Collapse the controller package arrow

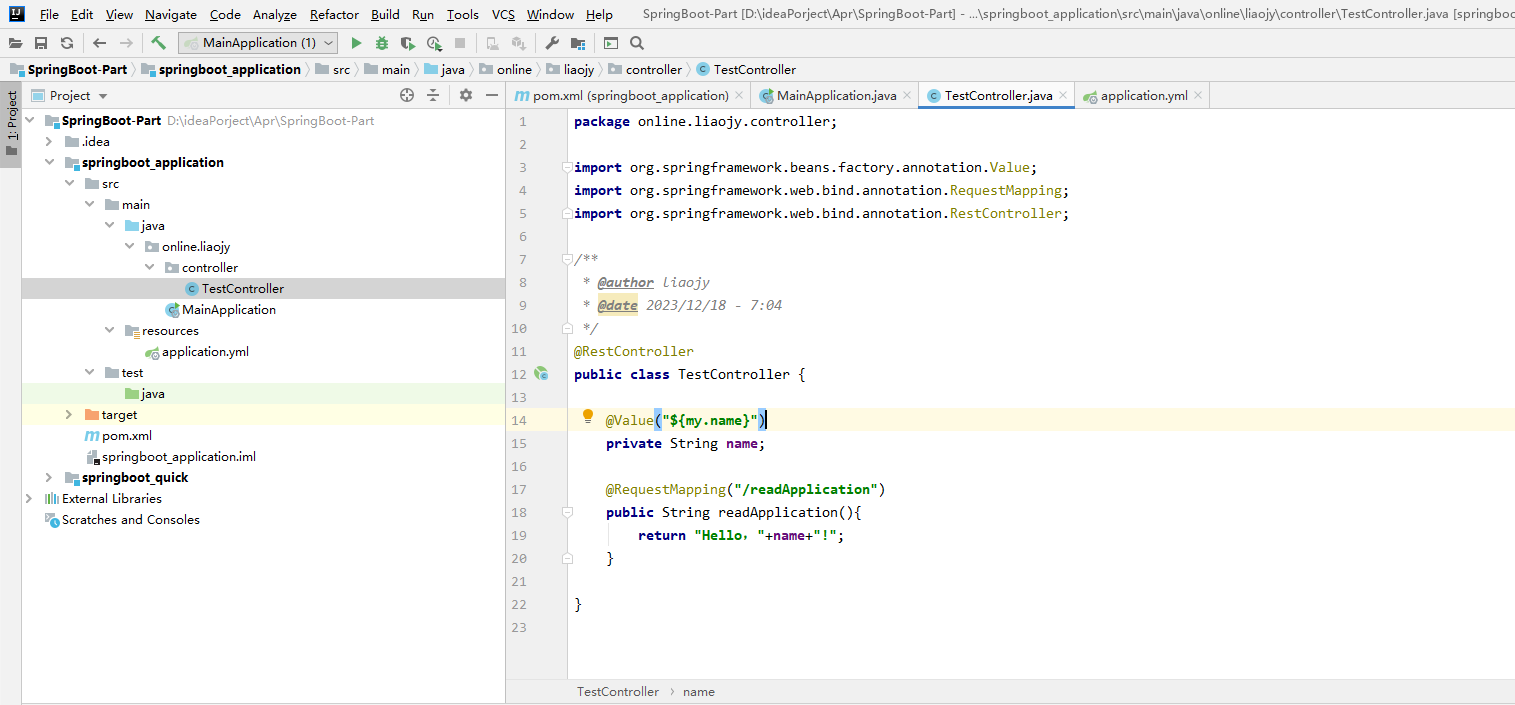point(149,267)
